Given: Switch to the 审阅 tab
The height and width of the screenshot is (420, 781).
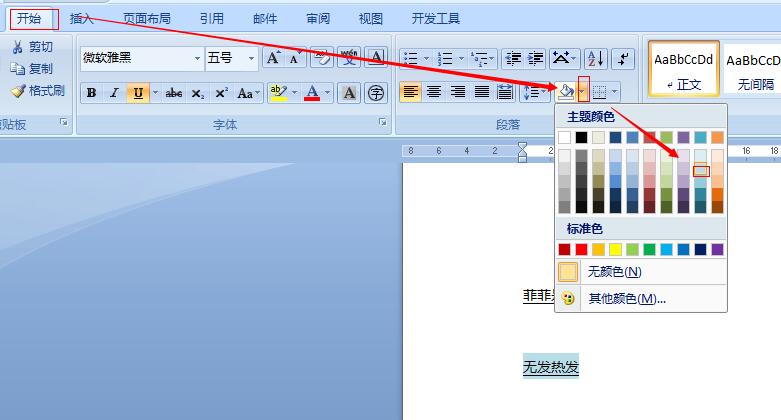Looking at the screenshot, I should (318, 19).
